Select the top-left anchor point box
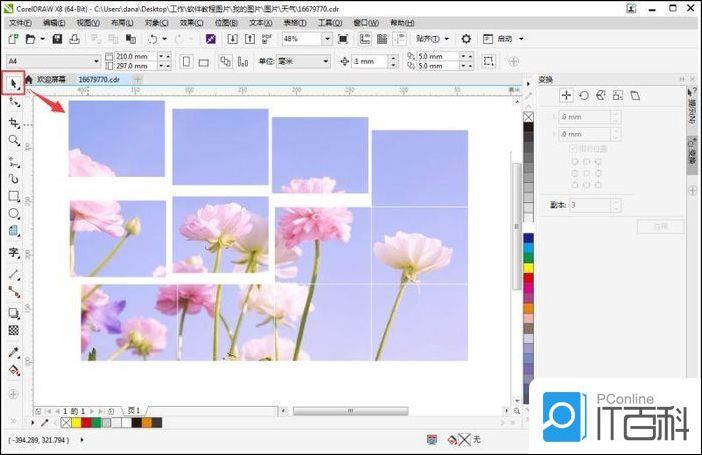Image resolution: width=702 pixels, height=455 pixels. (574, 160)
